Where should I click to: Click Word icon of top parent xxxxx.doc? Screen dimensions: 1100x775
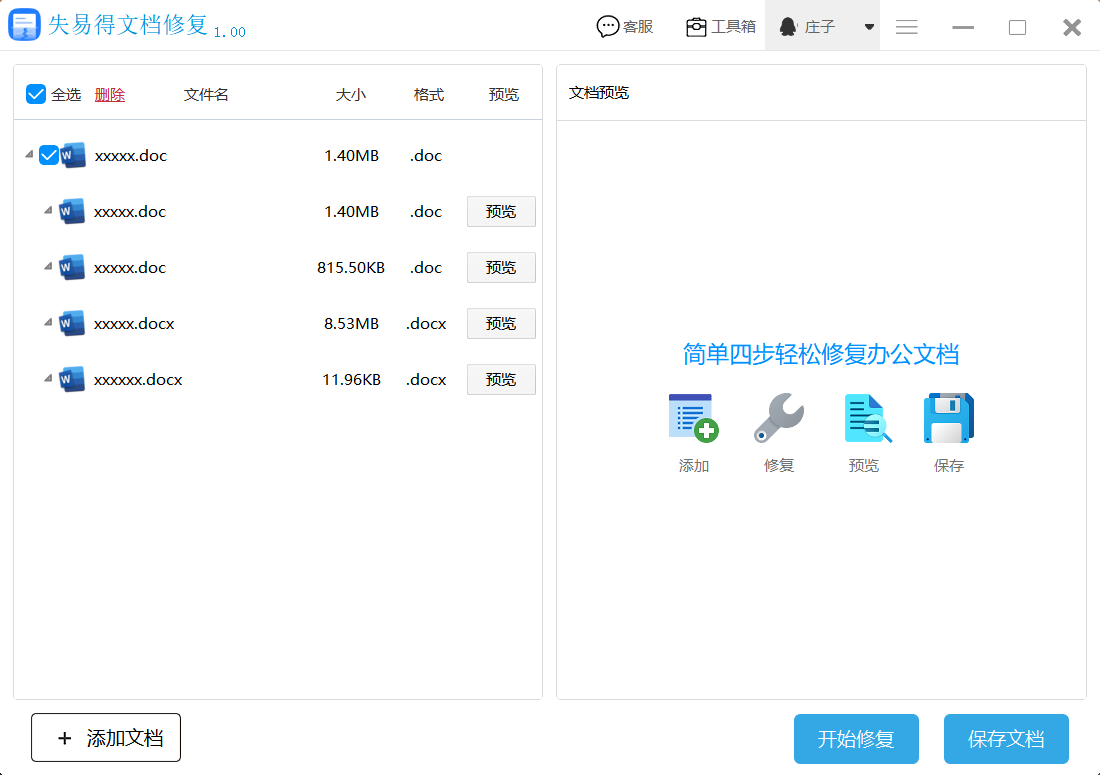(x=73, y=155)
